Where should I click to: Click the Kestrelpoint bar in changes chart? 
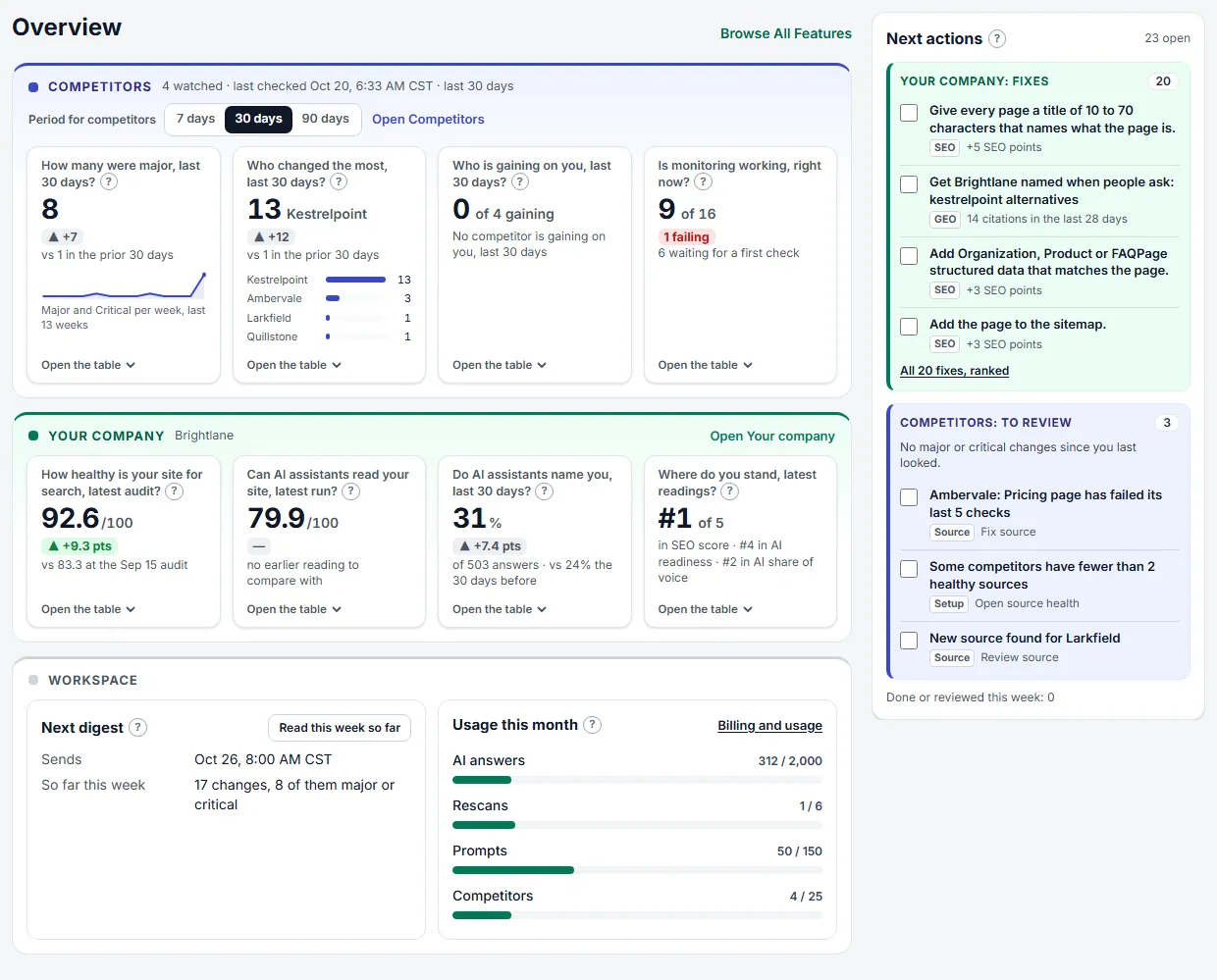(355, 280)
